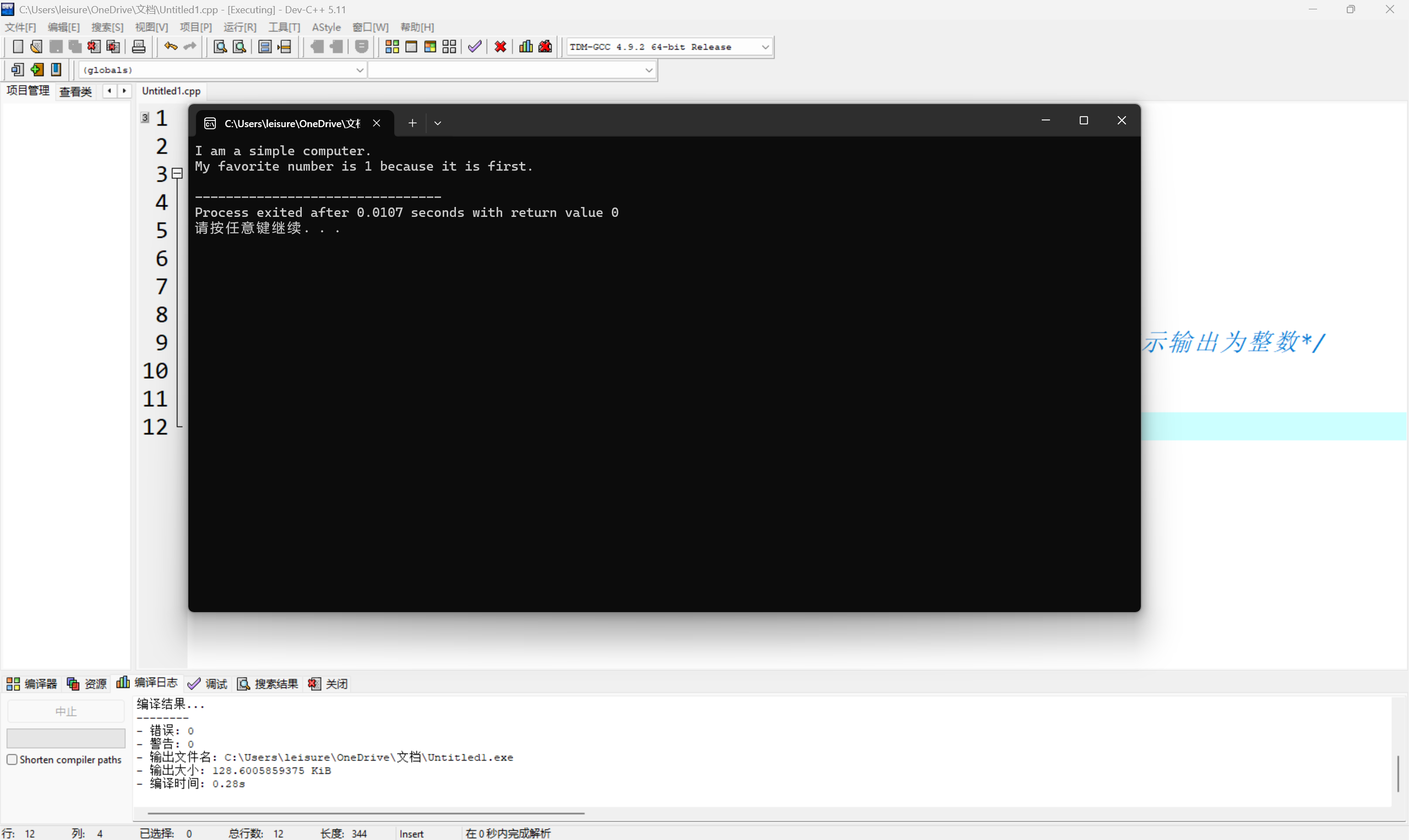
Task: Create a new source file
Action: [18, 46]
